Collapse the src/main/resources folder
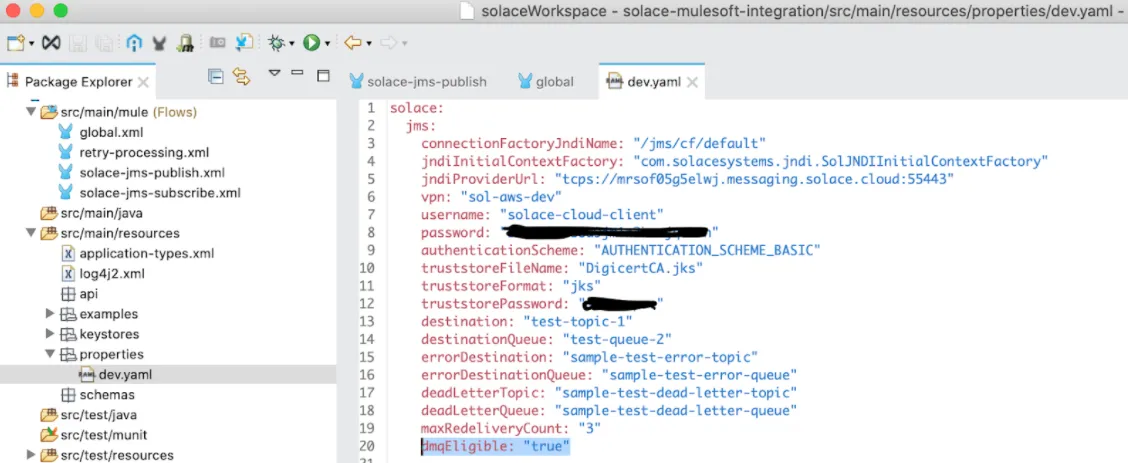This screenshot has width=1128, height=463. pyautogui.click(x=30, y=233)
